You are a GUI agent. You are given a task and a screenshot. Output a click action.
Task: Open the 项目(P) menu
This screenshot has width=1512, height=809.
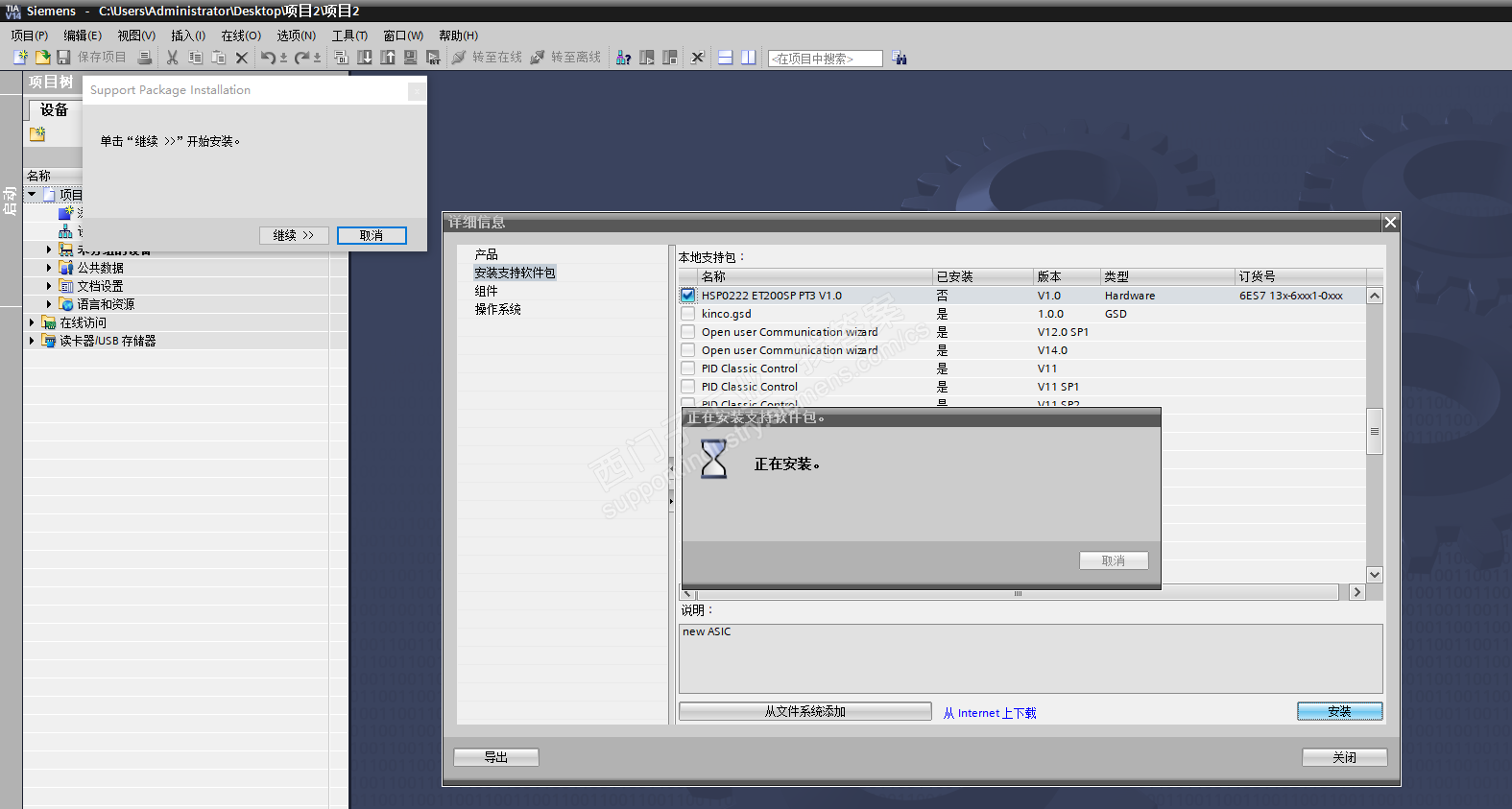click(30, 36)
